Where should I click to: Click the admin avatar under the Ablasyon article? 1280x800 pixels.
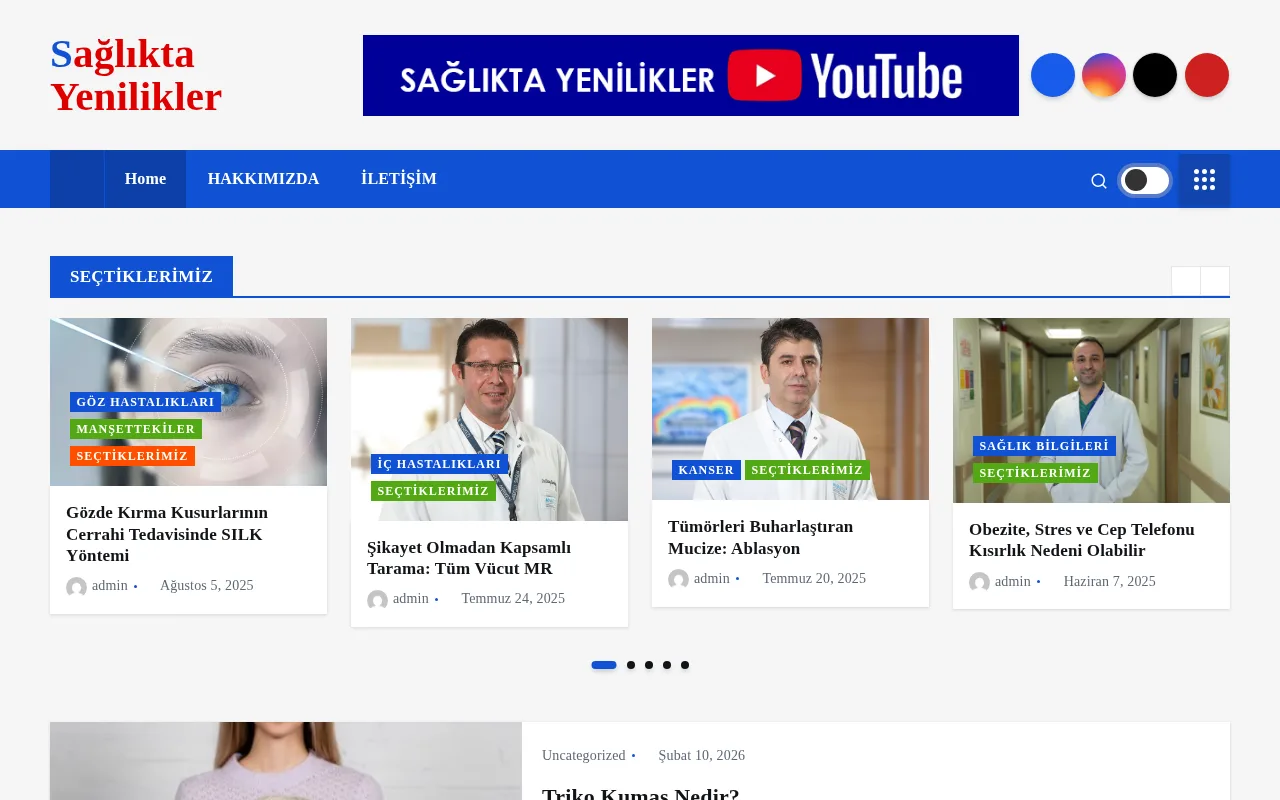(678, 579)
